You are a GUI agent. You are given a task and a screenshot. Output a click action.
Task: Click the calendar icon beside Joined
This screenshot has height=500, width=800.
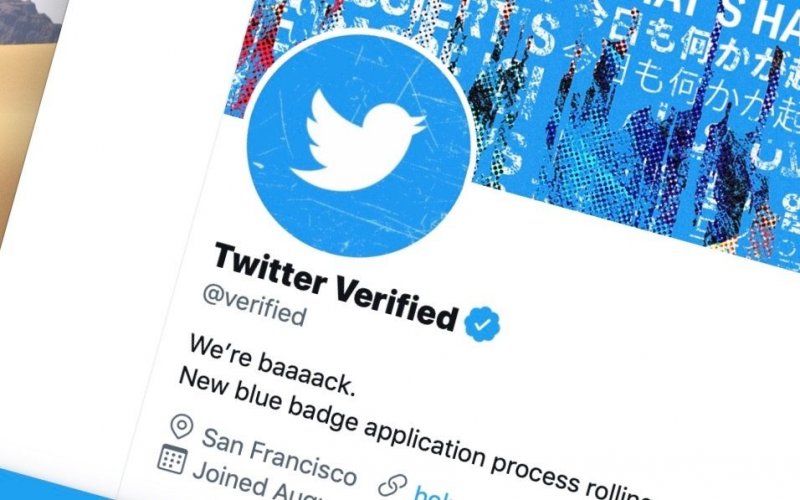[x=172, y=459]
